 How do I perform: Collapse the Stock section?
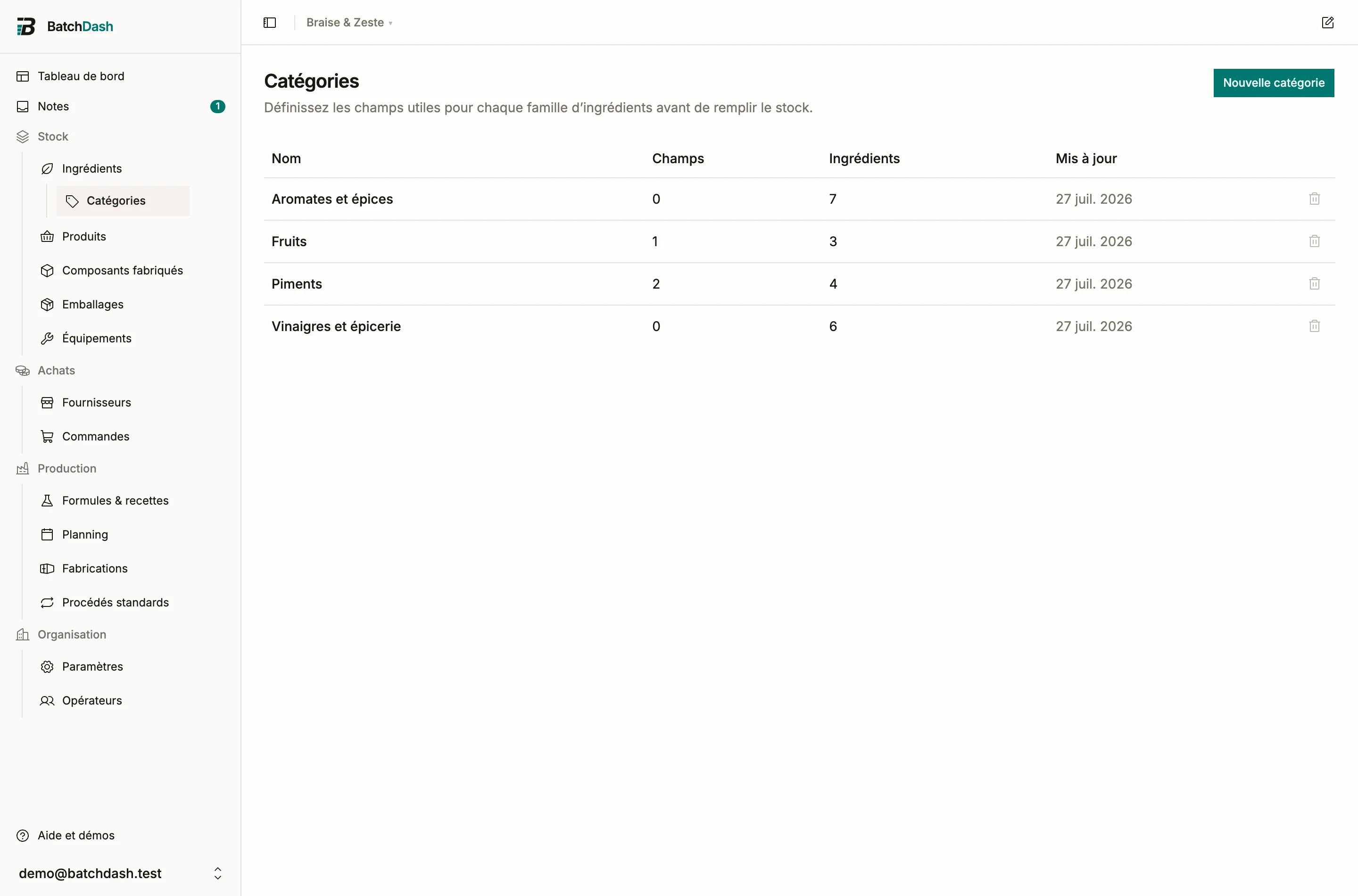coord(52,137)
